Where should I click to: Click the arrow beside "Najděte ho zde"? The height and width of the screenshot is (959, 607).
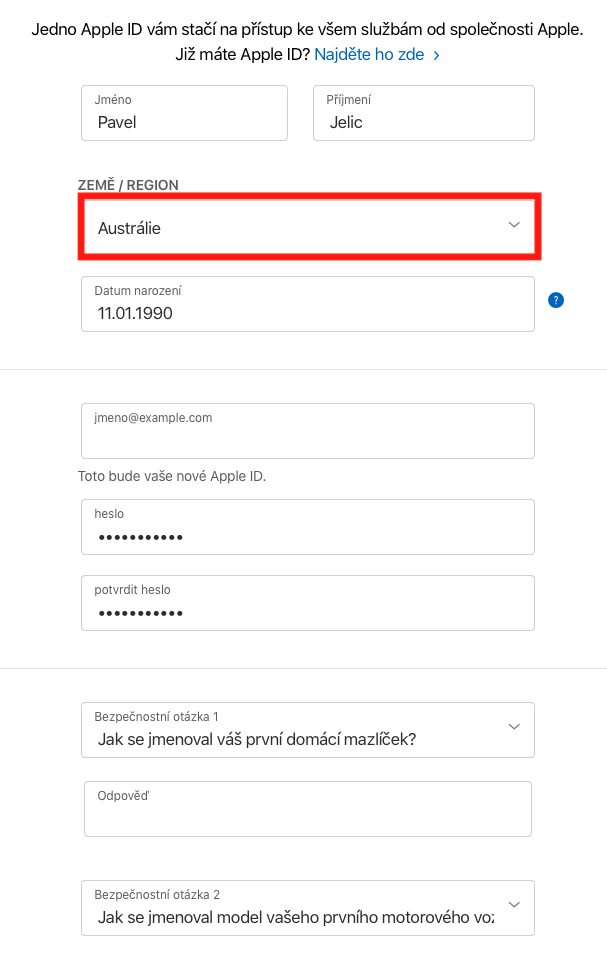tap(436, 55)
